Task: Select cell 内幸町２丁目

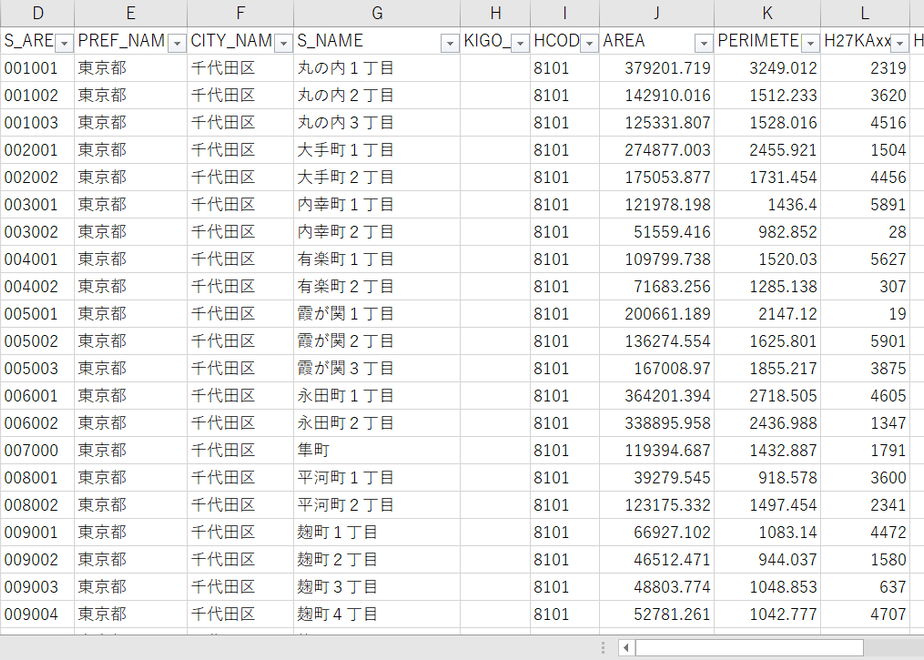Action: pos(377,232)
